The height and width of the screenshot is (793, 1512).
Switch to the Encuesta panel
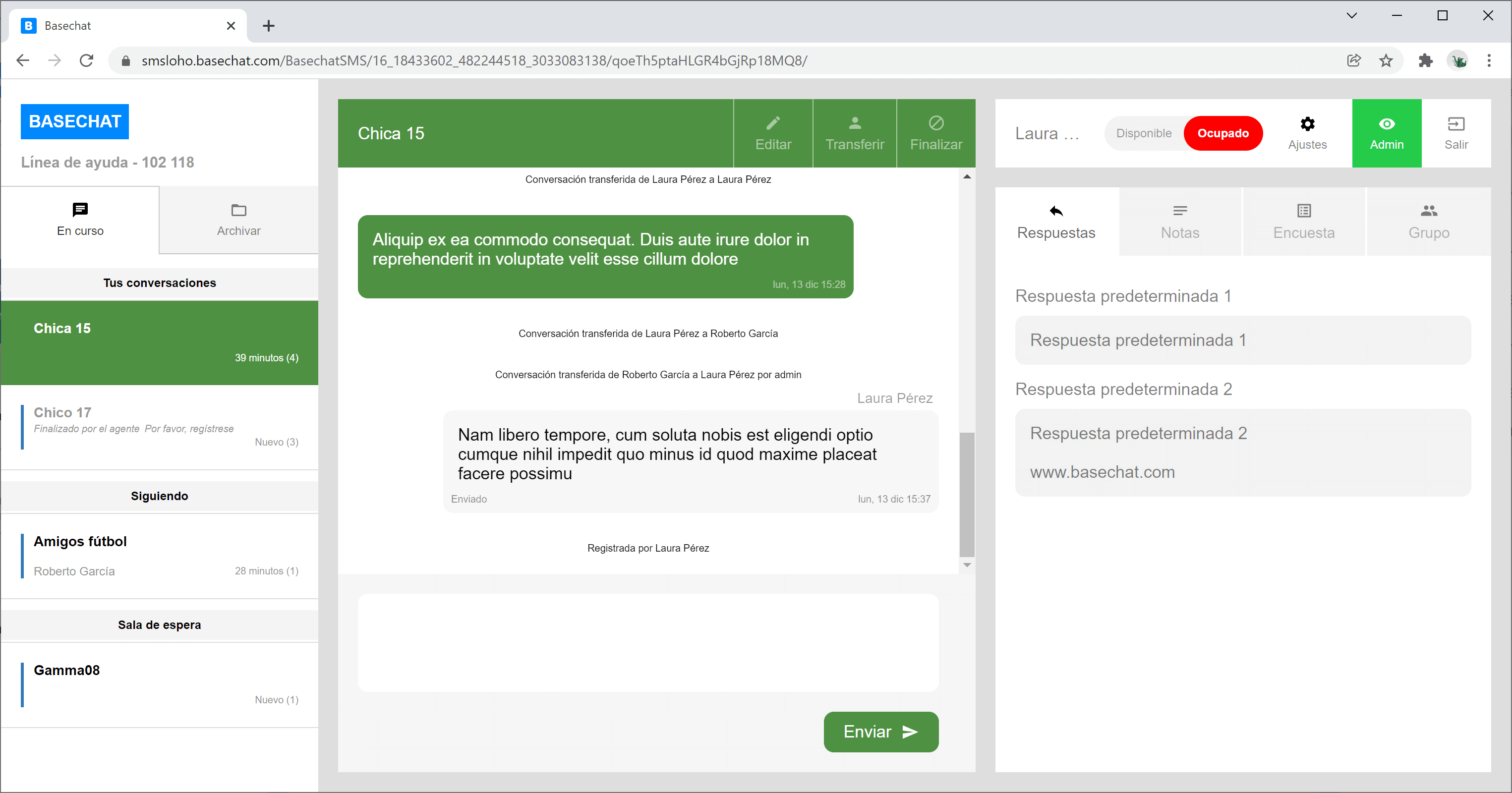1303,221
